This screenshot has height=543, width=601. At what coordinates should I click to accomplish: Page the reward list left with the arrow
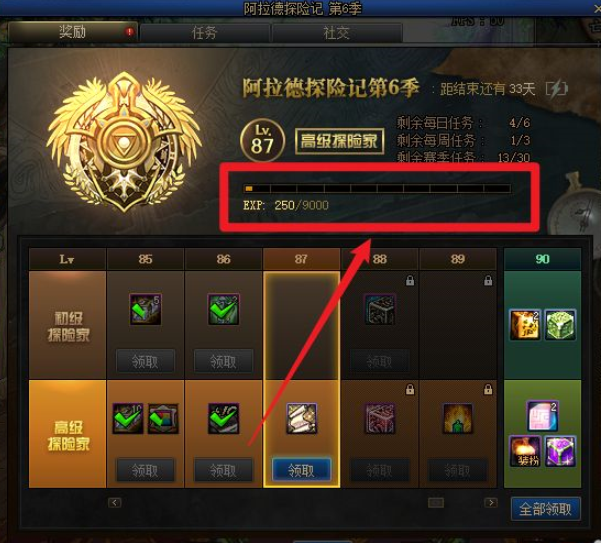pos(115,502)
